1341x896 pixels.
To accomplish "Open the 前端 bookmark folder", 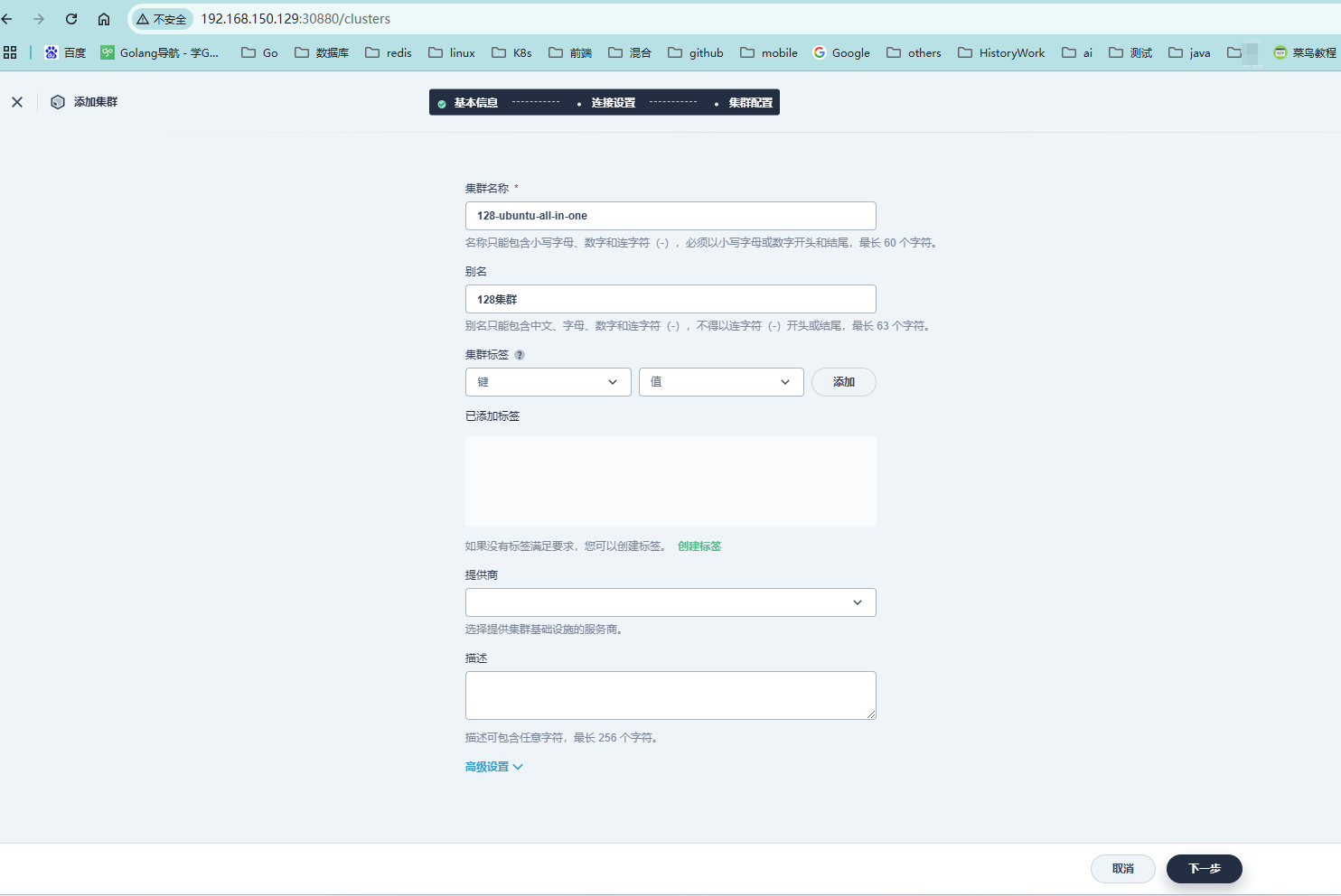I will [x=570, y=52].
